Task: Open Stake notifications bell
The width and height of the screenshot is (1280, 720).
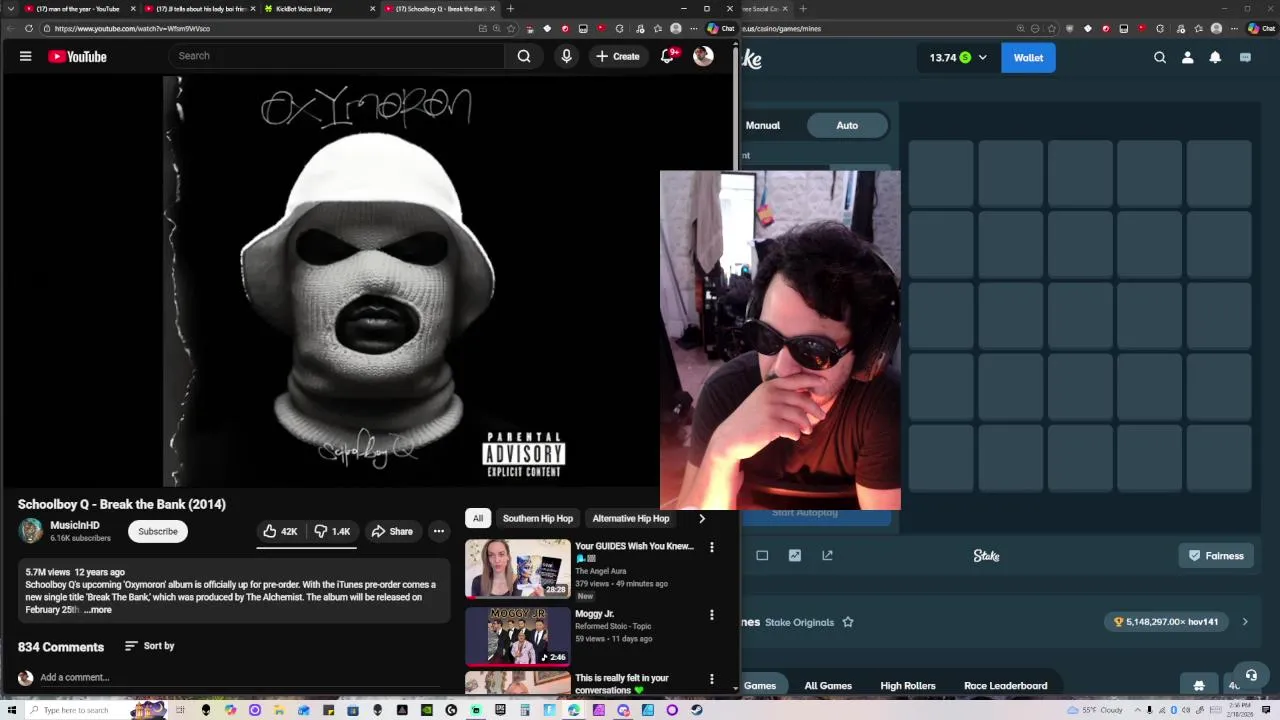Action: pos(1215,58)
